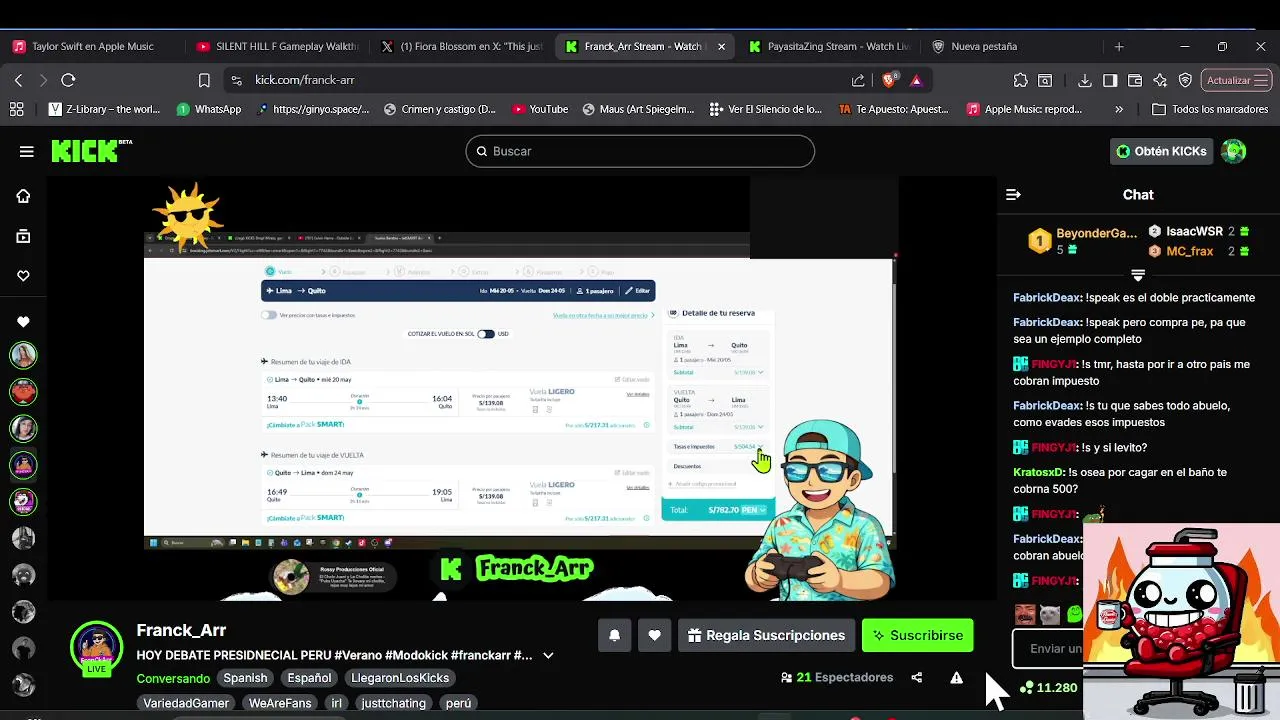This screenshot has height=720, width=1280.
Task: Go back in browser history
Action: tap(18, 80)
